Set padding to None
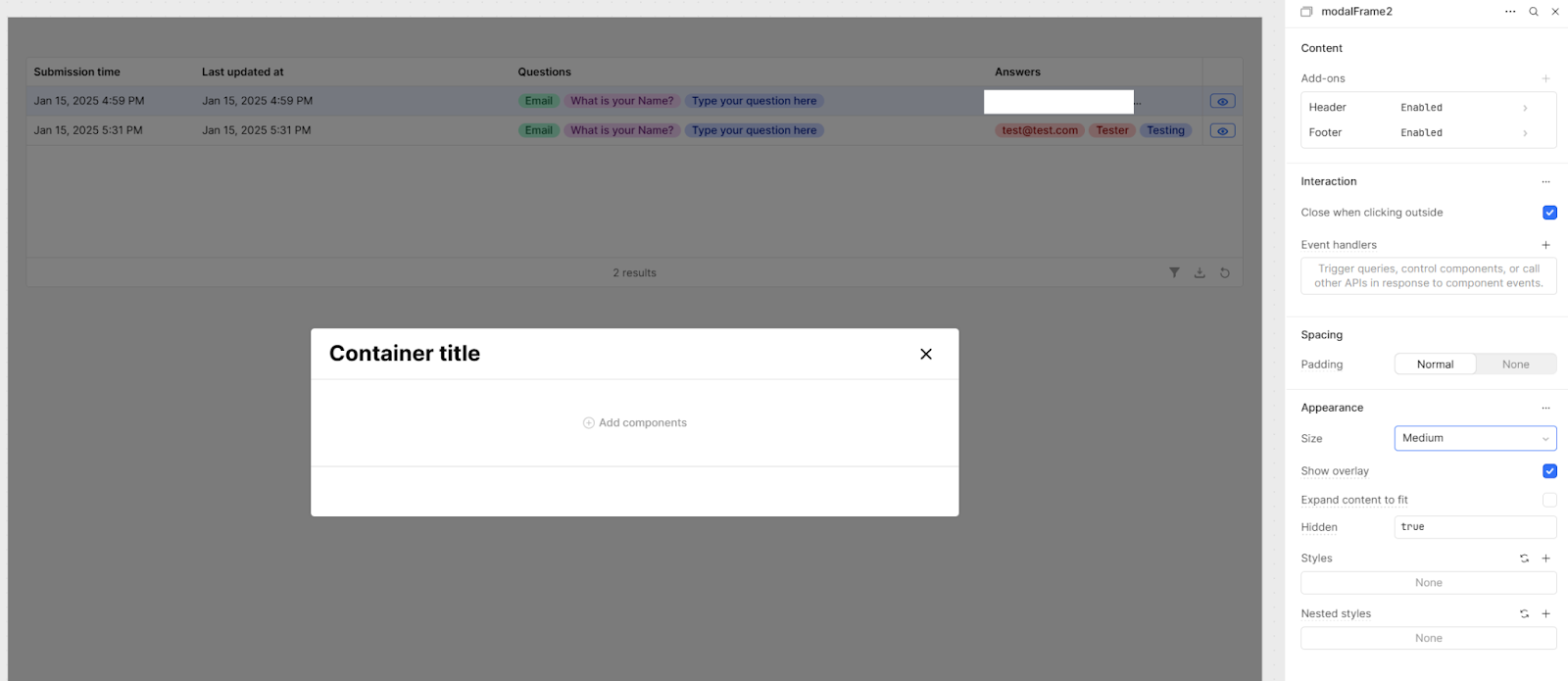This screenshot has height=681, width=1568. point(1515,365)
